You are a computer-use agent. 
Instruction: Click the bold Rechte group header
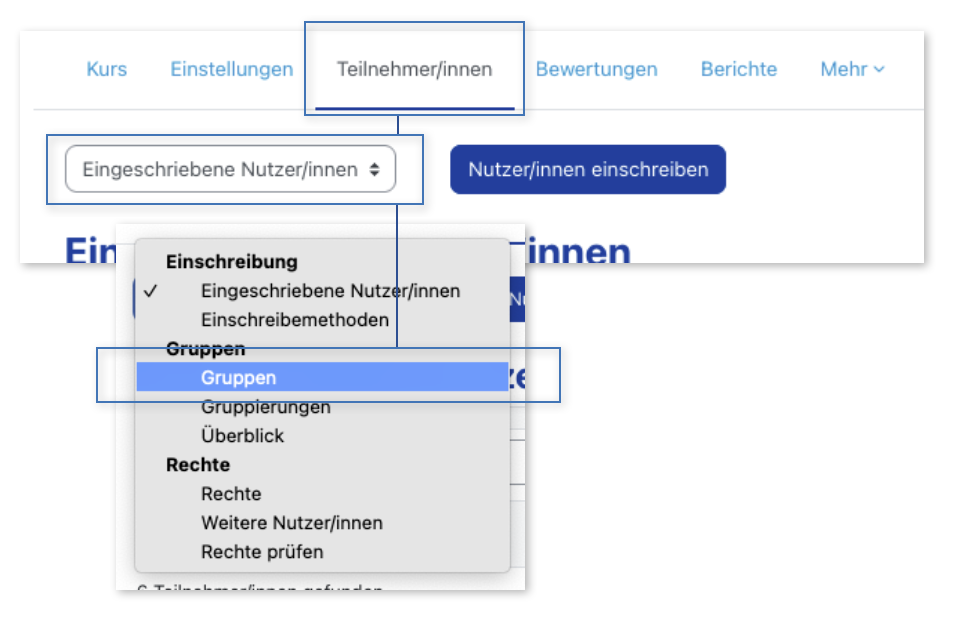click(x=197, y=465)
